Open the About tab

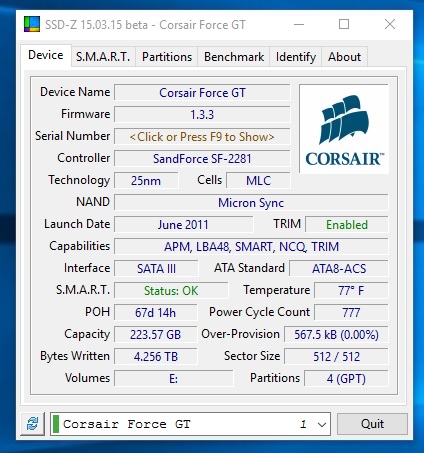click(x=344, y=57)
